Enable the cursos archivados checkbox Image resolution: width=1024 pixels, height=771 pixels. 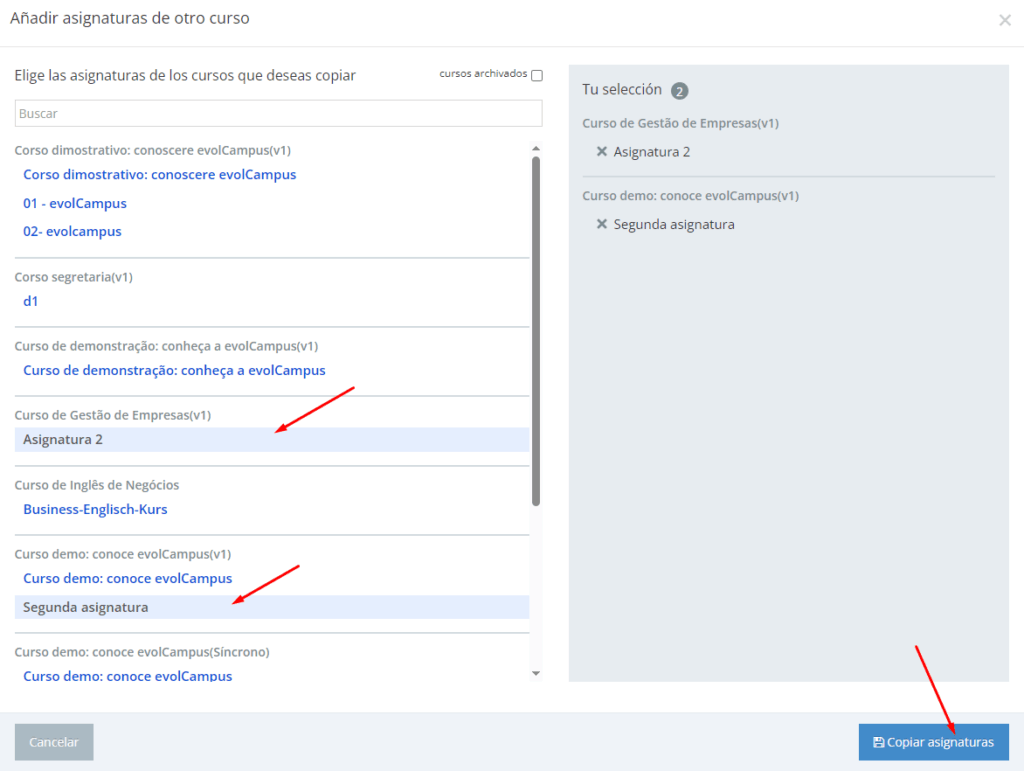(537, 75)
